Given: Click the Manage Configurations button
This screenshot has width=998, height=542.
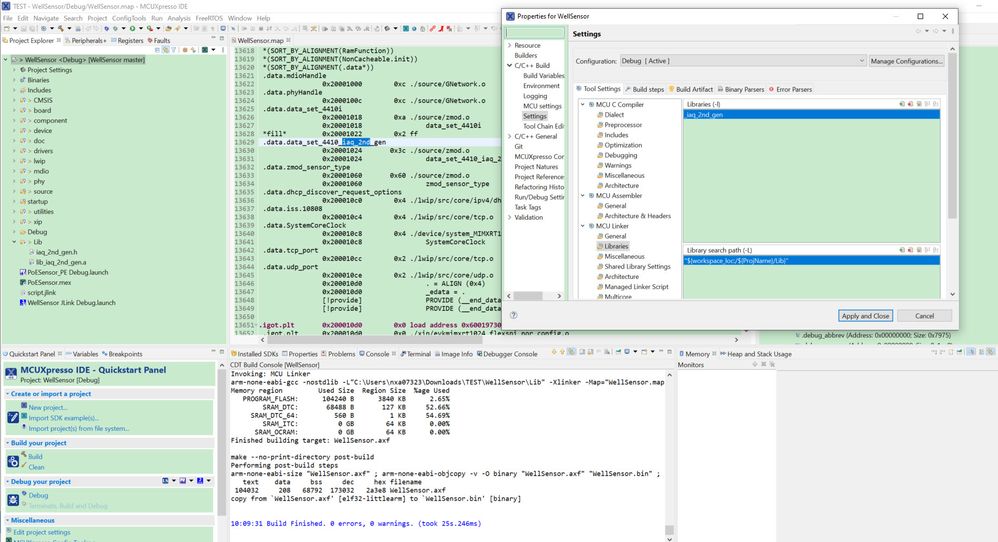Looking at the screenshot, I should pyautogui.click(x=906, y=61).
